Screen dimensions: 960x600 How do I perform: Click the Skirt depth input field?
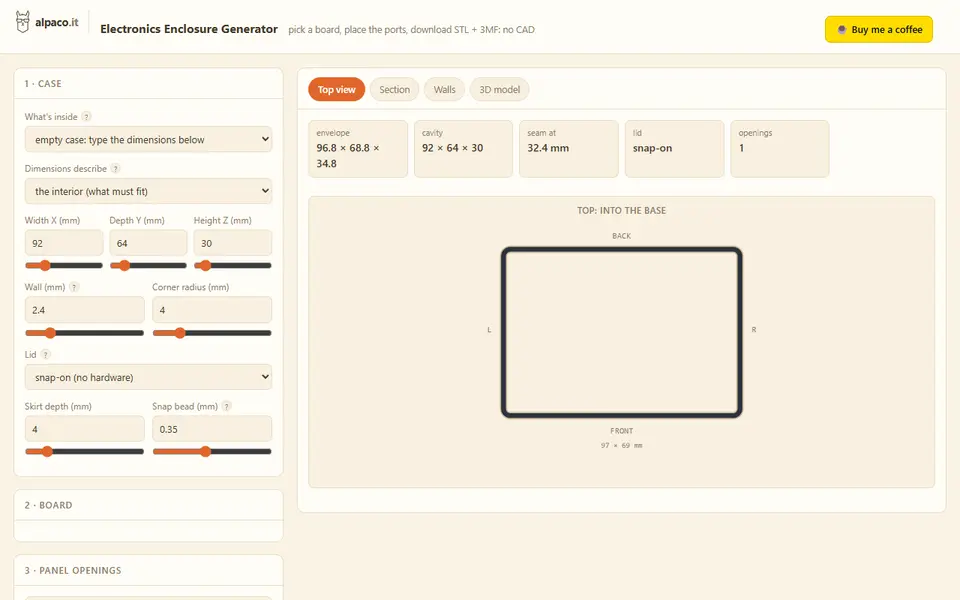[84, 429]
